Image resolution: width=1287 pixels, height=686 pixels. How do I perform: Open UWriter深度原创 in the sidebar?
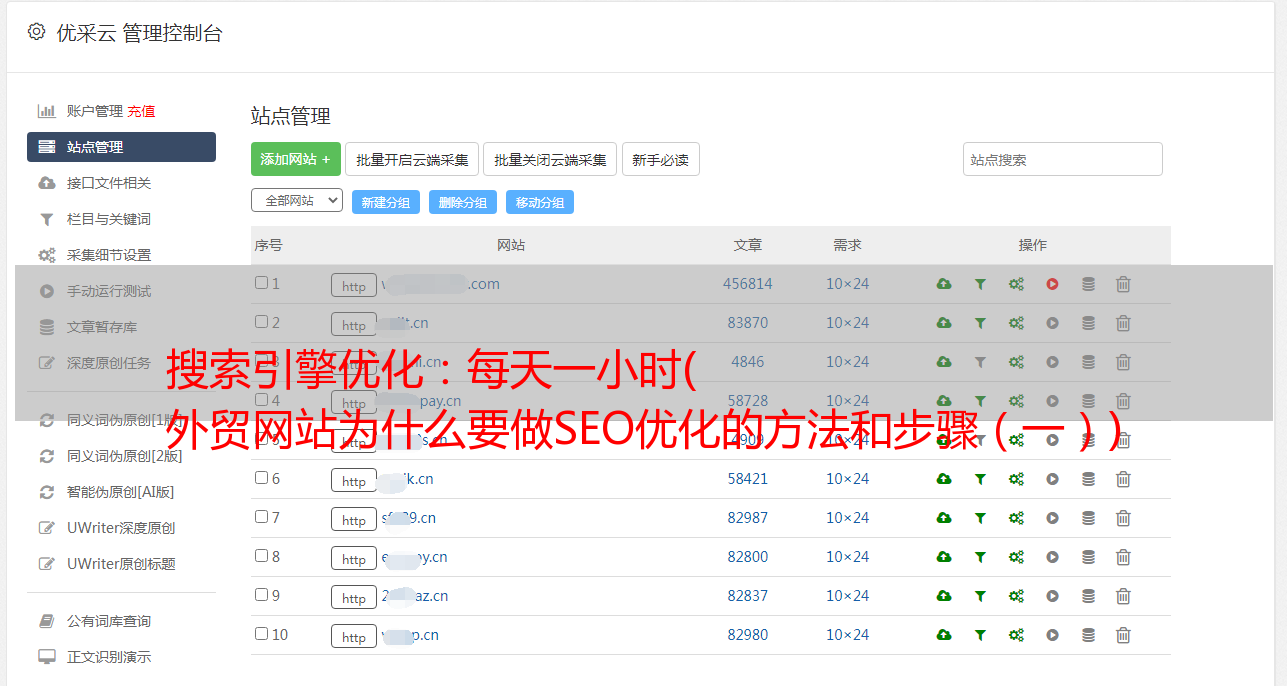point(121,528)
